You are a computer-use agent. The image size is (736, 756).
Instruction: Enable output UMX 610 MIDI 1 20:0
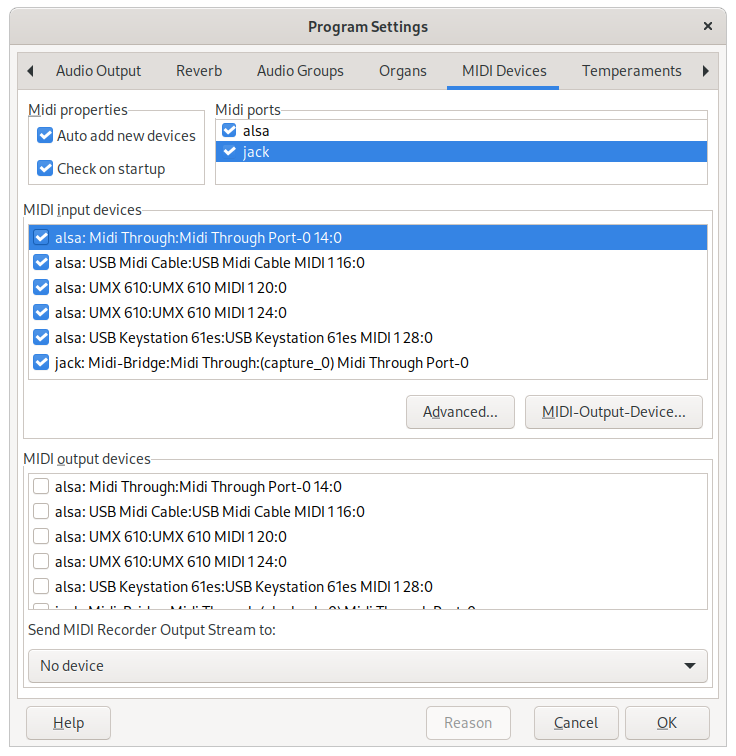click(41, 536)
